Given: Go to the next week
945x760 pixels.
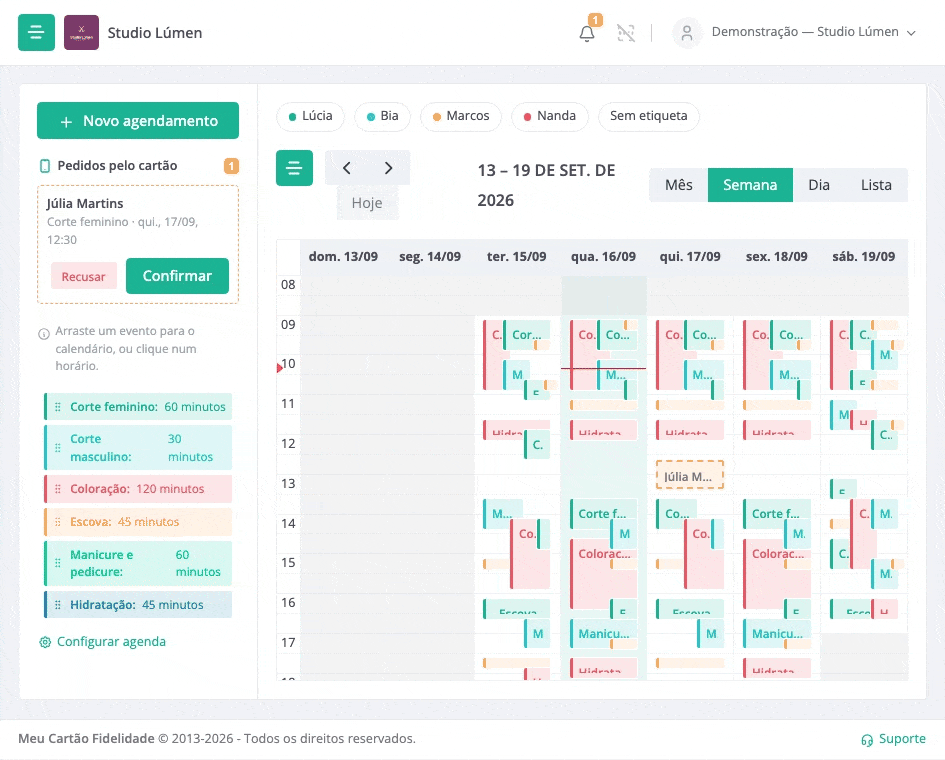Looking at the screenshot, I should pyautogui.click(x=389, y=168).
